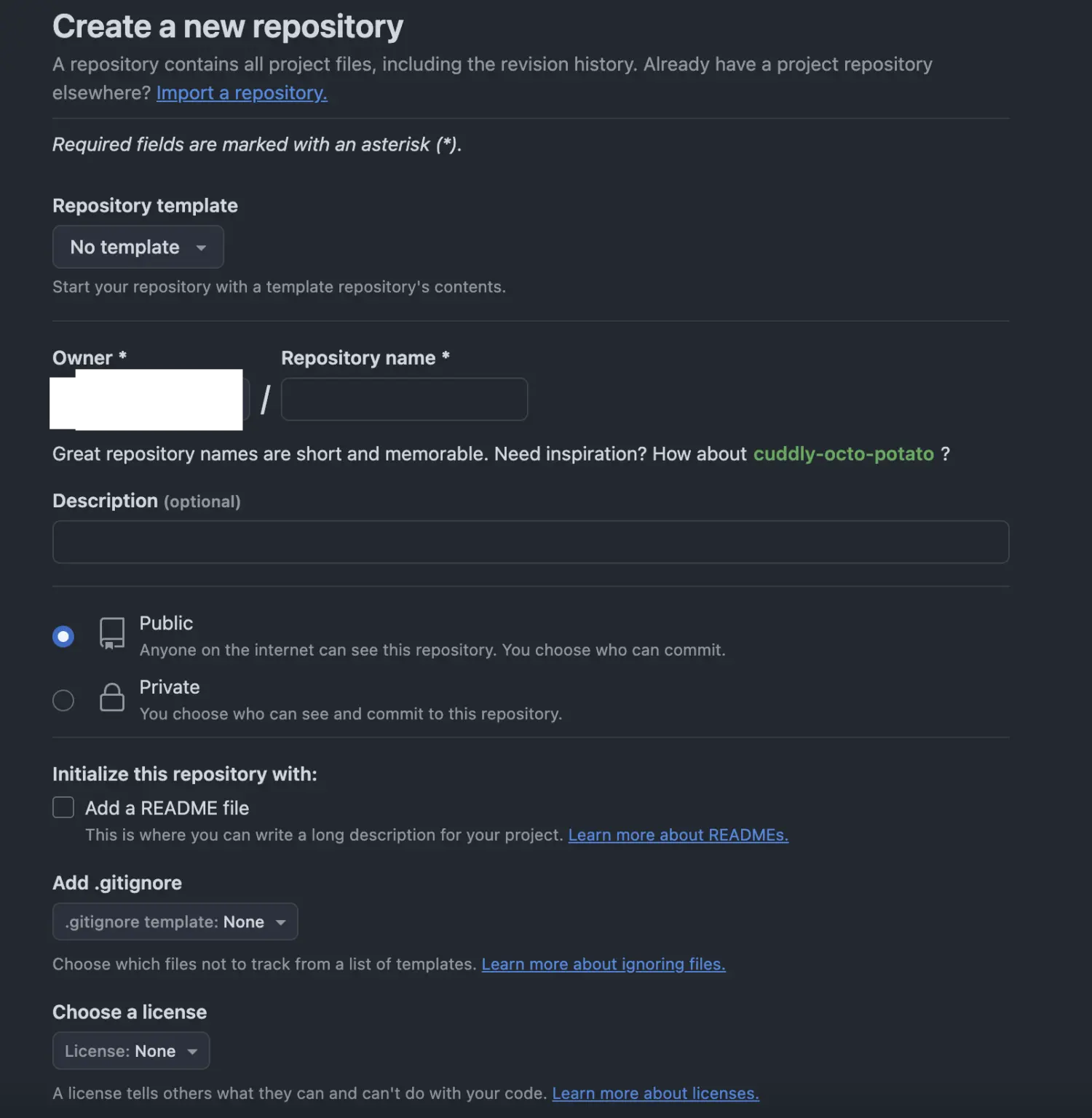Screen dimensions: 1092x1118
Task: Click the lock icon next to Private
Action: click(111, 697)
